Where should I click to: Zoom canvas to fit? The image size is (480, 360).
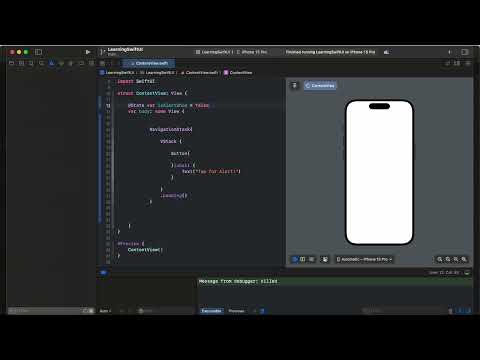coord(456,259)
